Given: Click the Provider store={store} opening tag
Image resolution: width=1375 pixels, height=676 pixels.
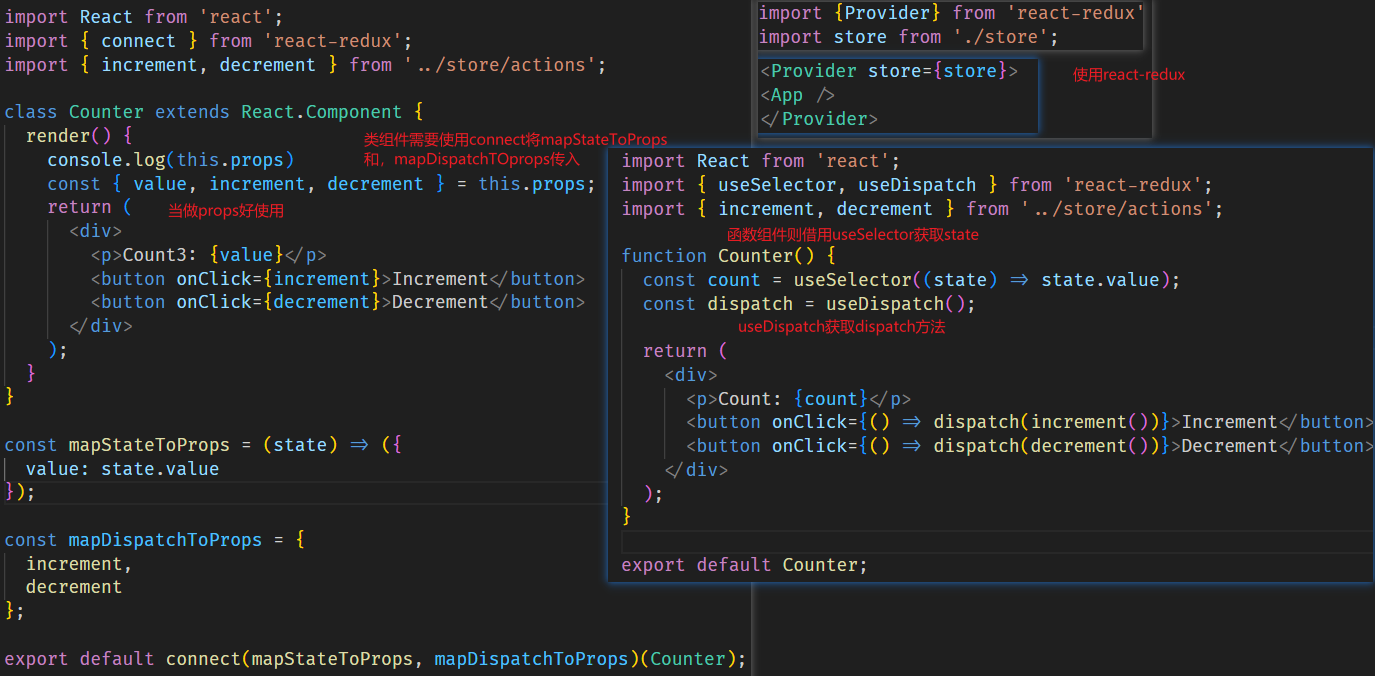Looking at the screenshot, I should point(889,71).
